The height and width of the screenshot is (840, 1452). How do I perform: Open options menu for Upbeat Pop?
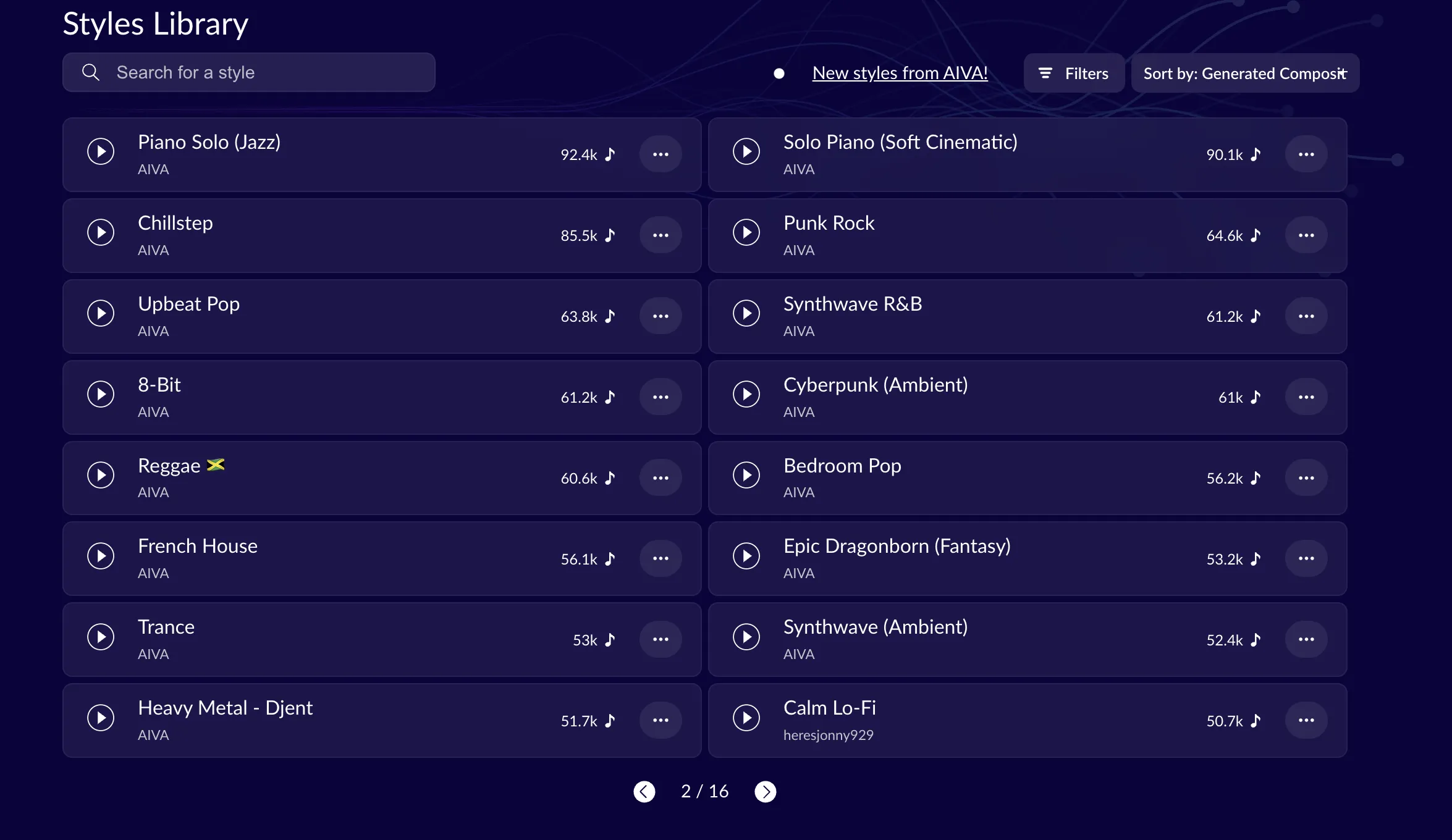pyautogui.click(x=661, y=316)
